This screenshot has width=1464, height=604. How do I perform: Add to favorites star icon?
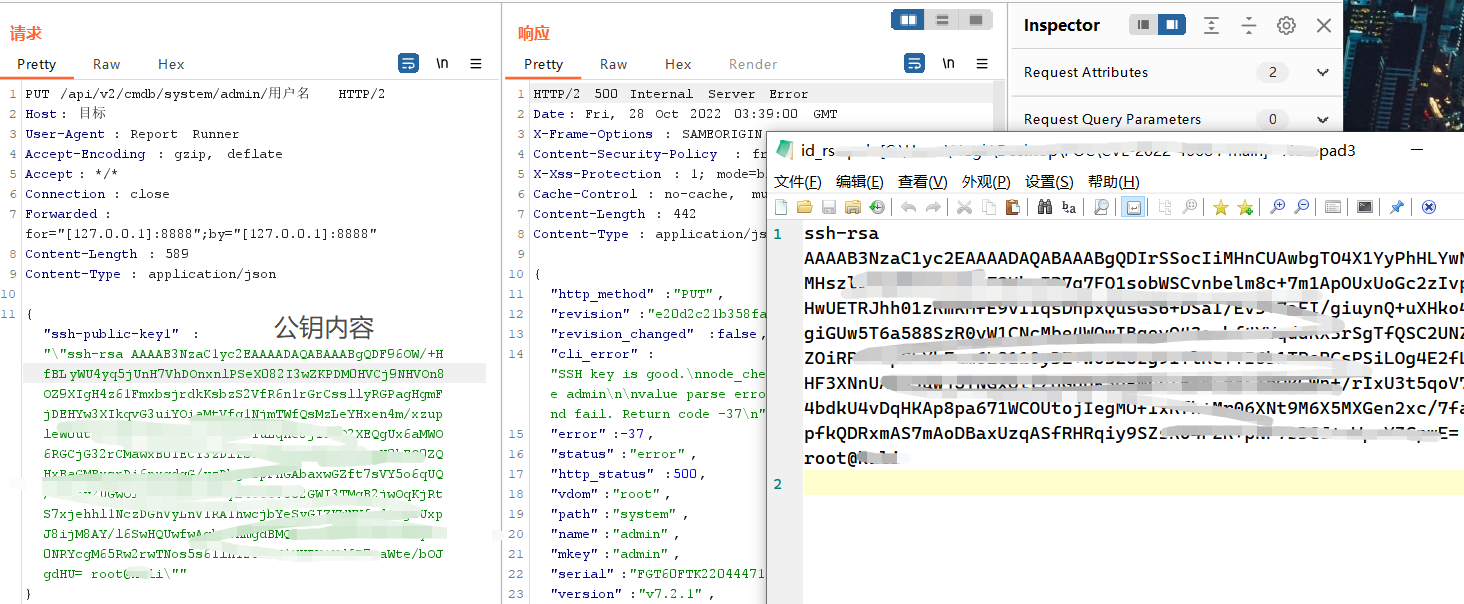coord(1221,207)
